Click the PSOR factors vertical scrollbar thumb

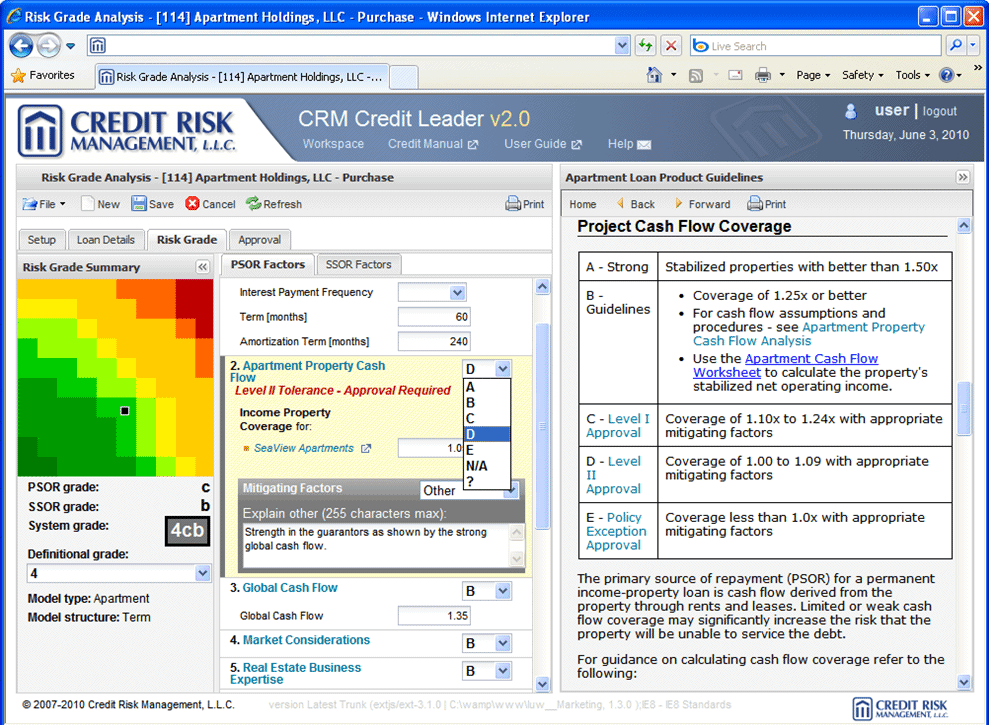[542, 426]
